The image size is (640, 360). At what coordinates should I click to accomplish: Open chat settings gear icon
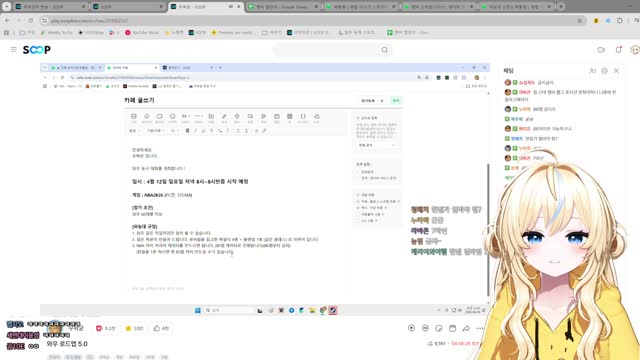click(x=604, y=71)
